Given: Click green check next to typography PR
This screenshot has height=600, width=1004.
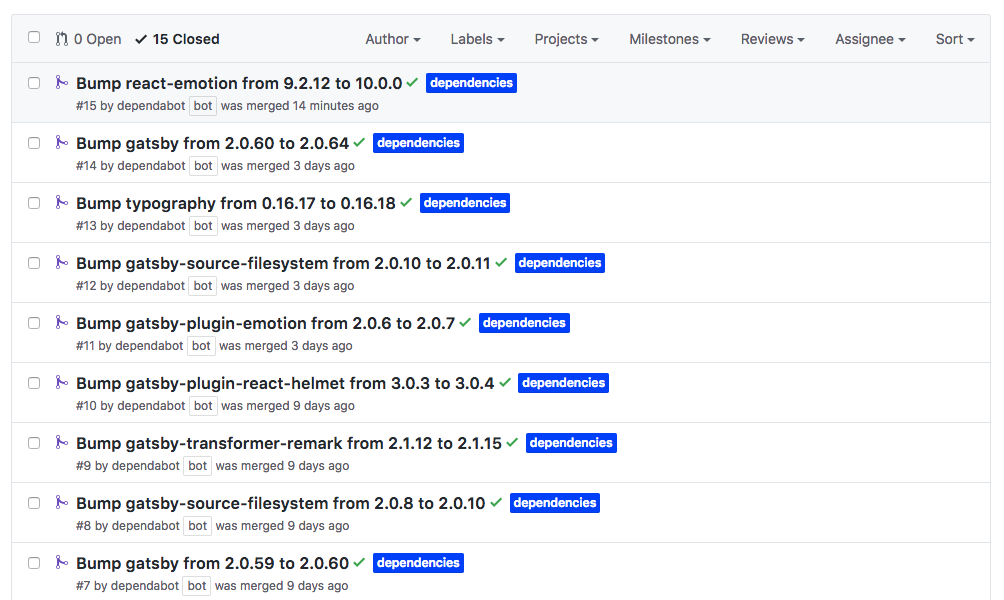Looking at the screenshot, I should click(406, 203).
